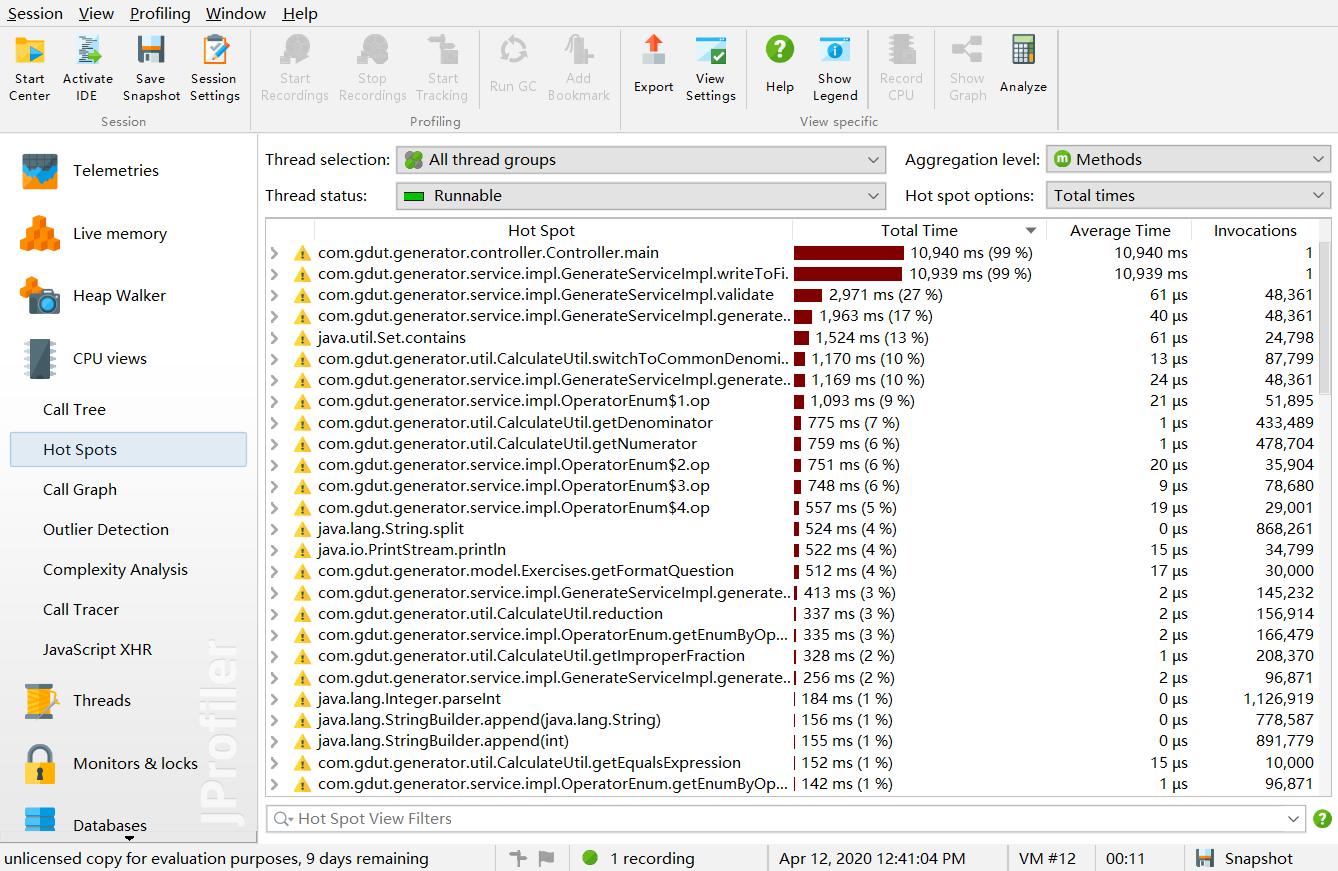
Task: Open the Heap Walker section
Action: coord(119,296)
